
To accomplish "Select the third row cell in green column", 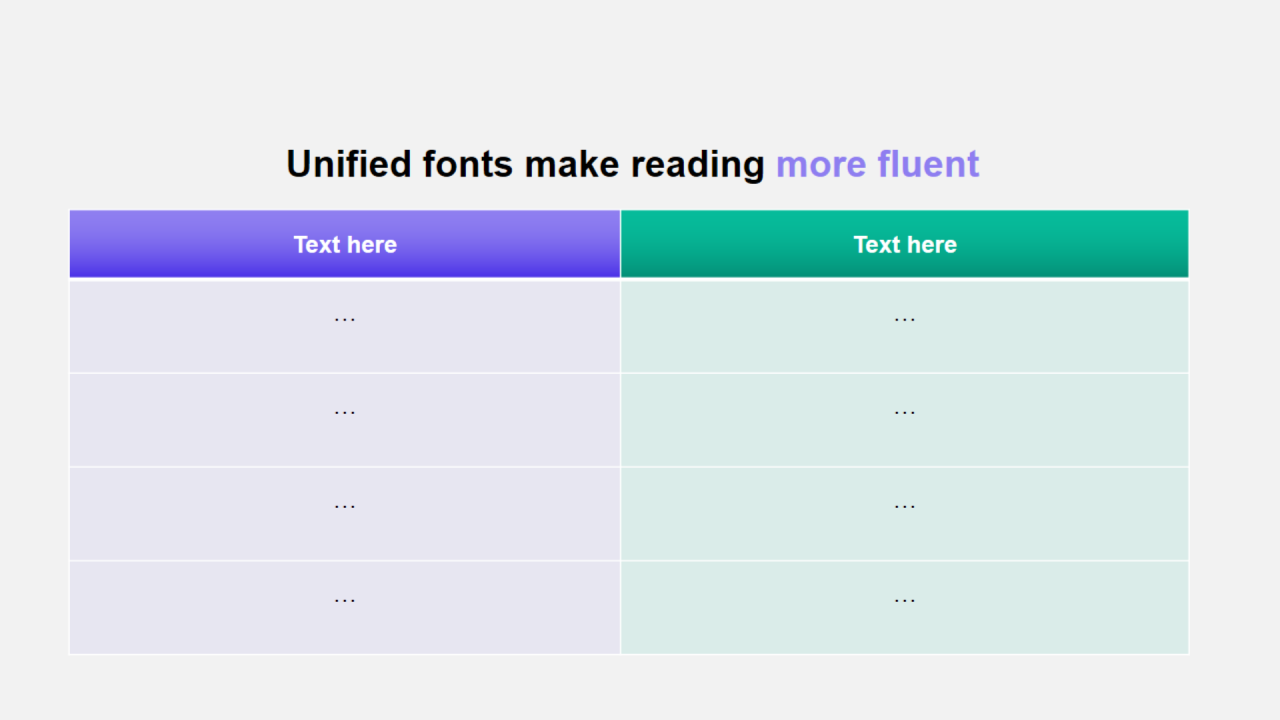I will pos(904,514).
